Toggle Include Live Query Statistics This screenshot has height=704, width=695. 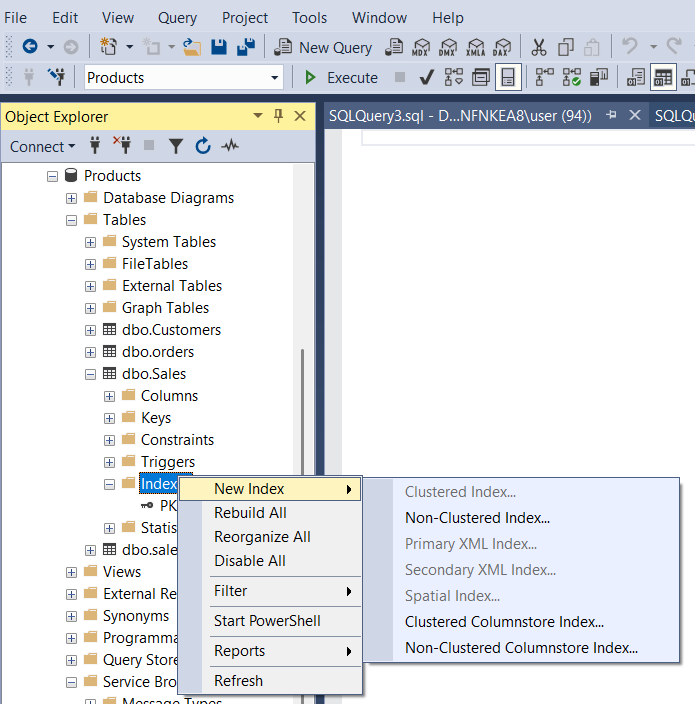pos(572,77)
